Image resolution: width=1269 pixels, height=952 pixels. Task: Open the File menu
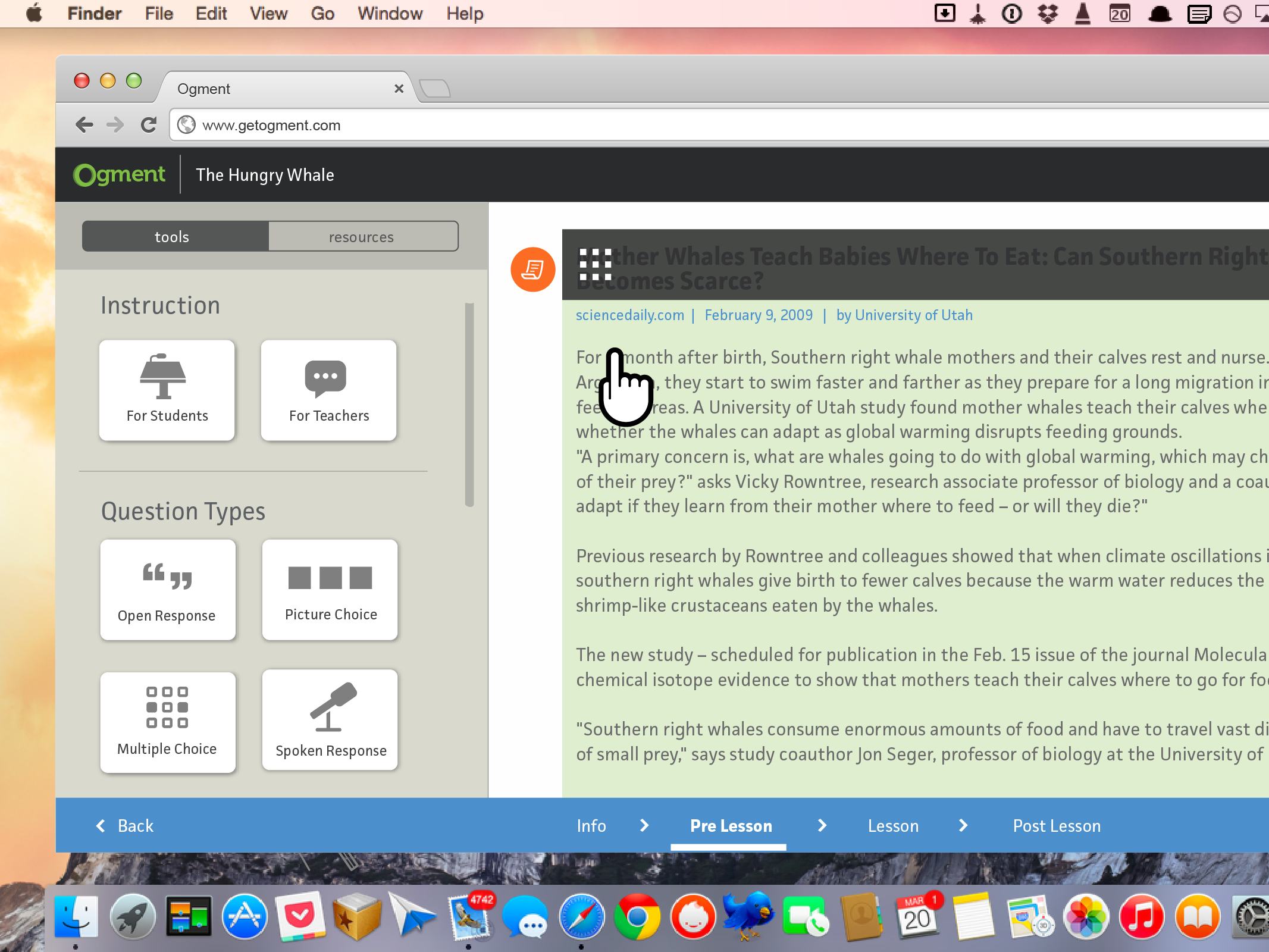pyautogui.click(x=159, y=13)
